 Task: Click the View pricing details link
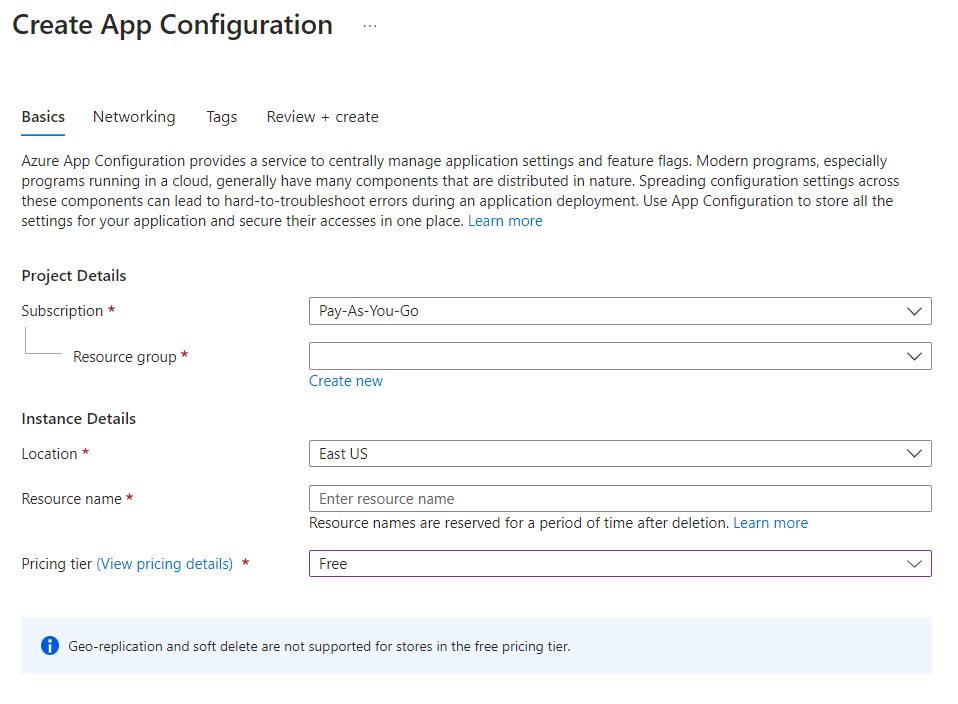pyautogui.click(x=165, y=564)
